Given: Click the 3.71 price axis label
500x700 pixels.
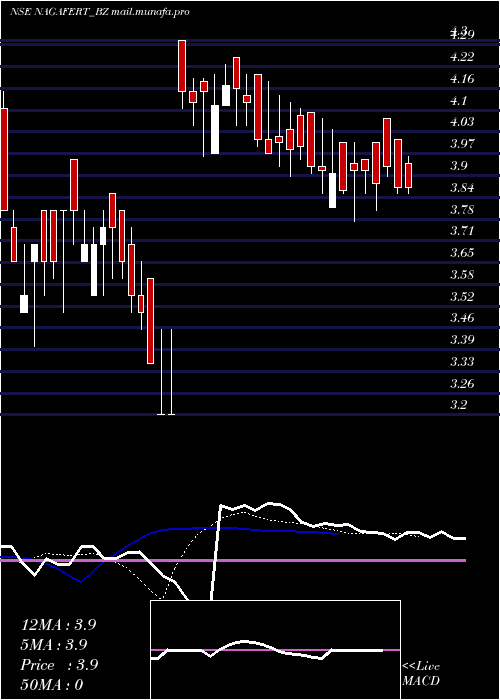Looking at the screenshot, I should pos(462,231).
